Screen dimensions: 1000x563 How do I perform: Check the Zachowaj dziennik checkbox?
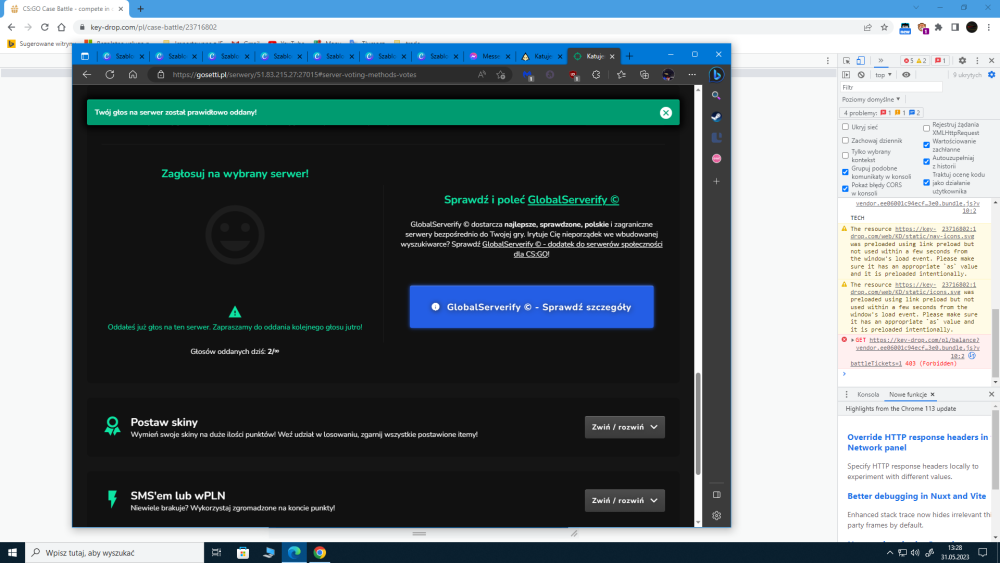[845, 140]
